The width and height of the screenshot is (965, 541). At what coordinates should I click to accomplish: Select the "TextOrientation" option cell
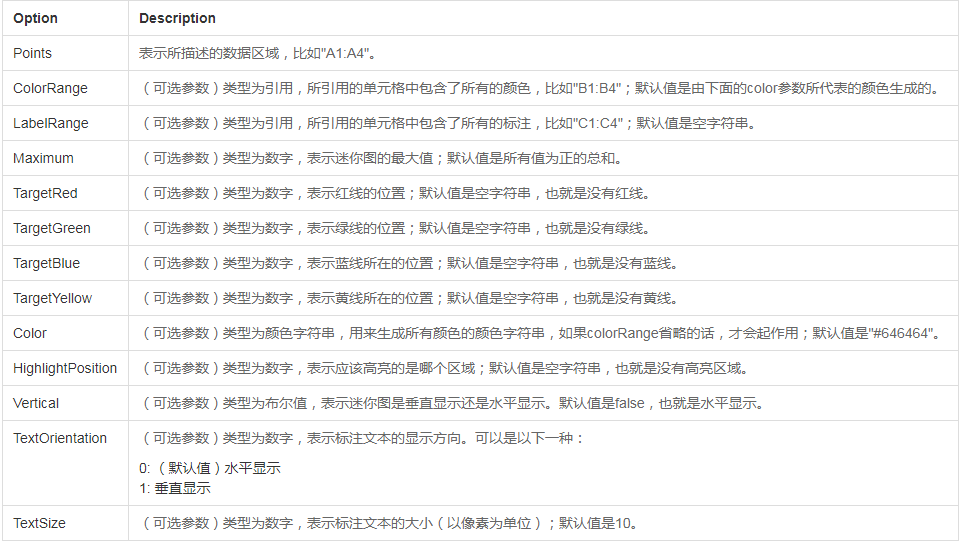65,463
